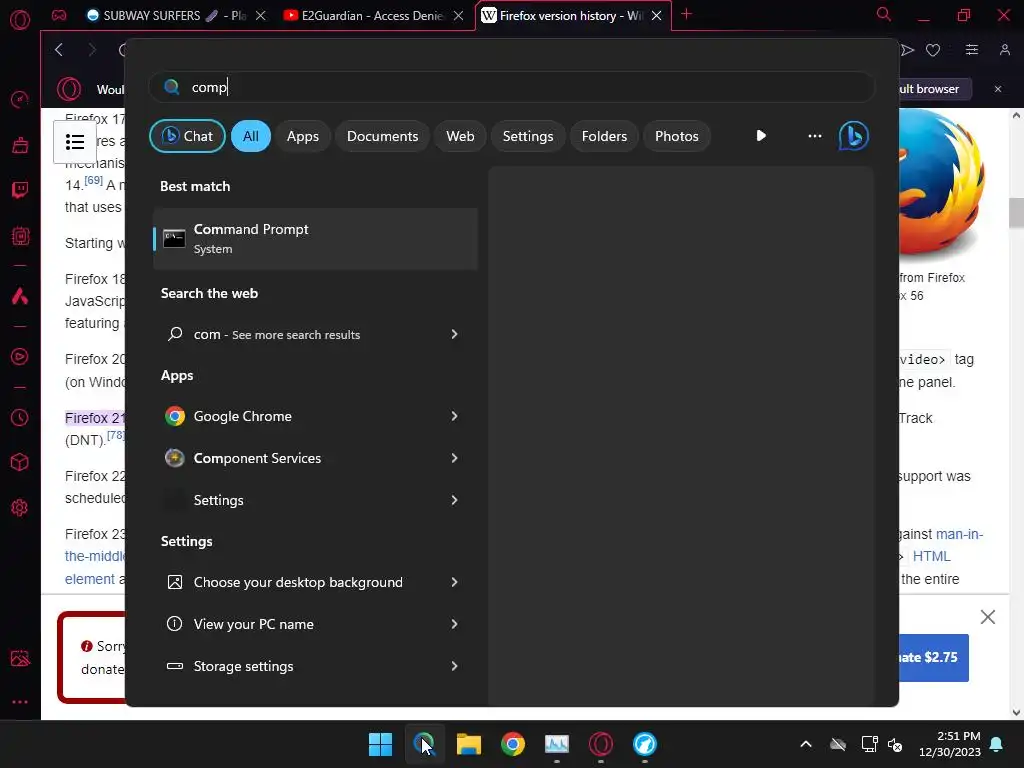This screenshot has width=1024, height=768.
Task: Open Google Chrome from search results
Action: (x=315, y=416)
